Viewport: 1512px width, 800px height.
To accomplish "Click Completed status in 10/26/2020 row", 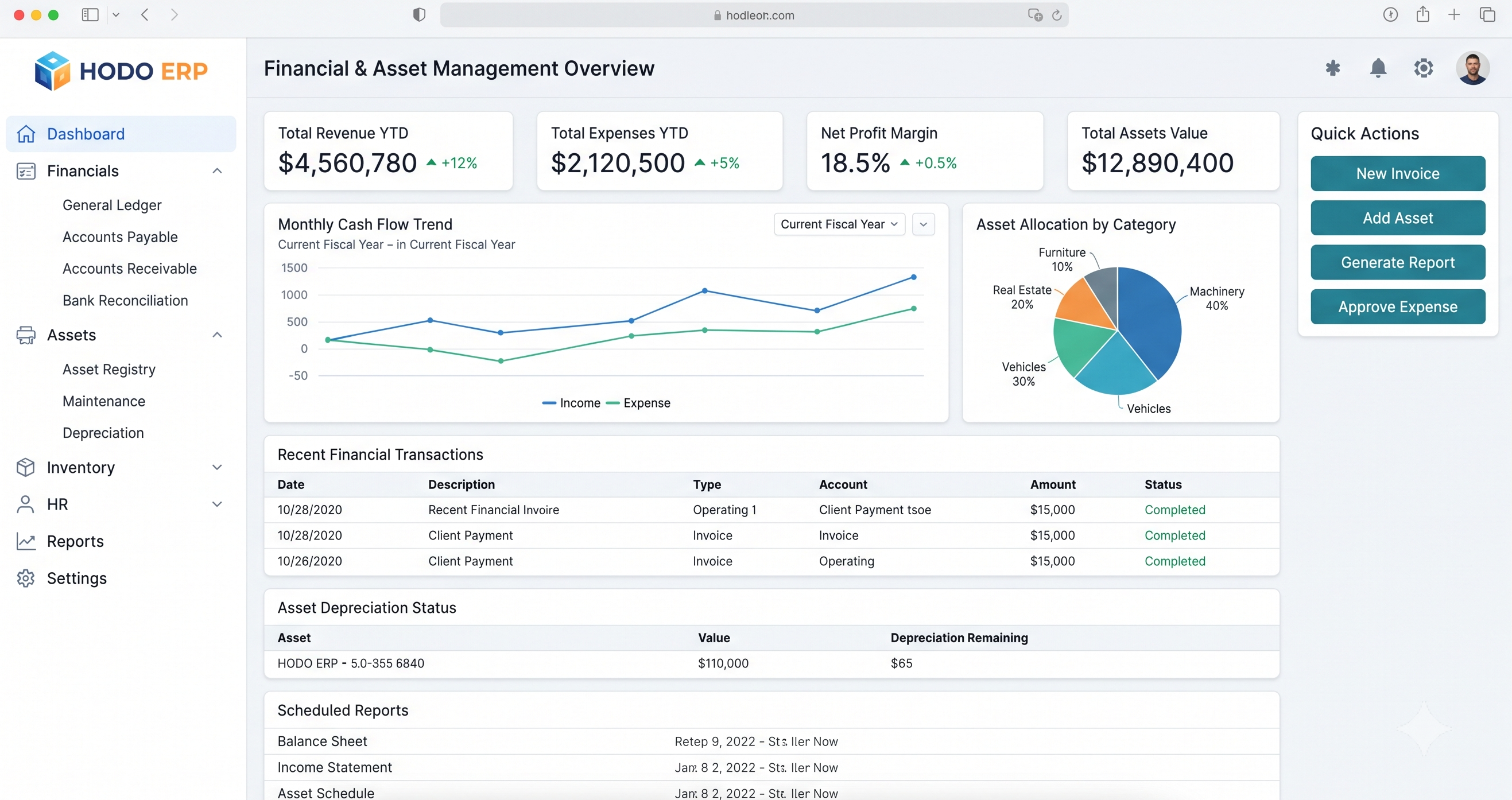I will pos(1174,561).
